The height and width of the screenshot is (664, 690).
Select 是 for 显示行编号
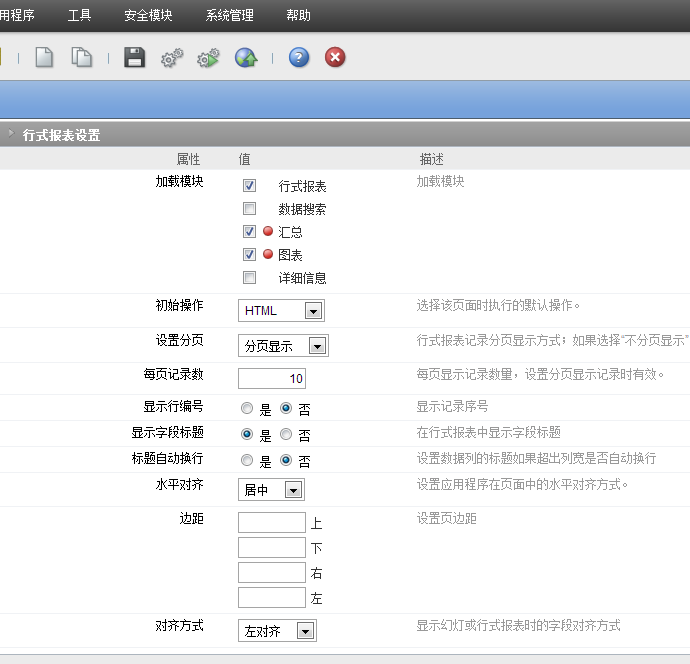pos(247,408)
